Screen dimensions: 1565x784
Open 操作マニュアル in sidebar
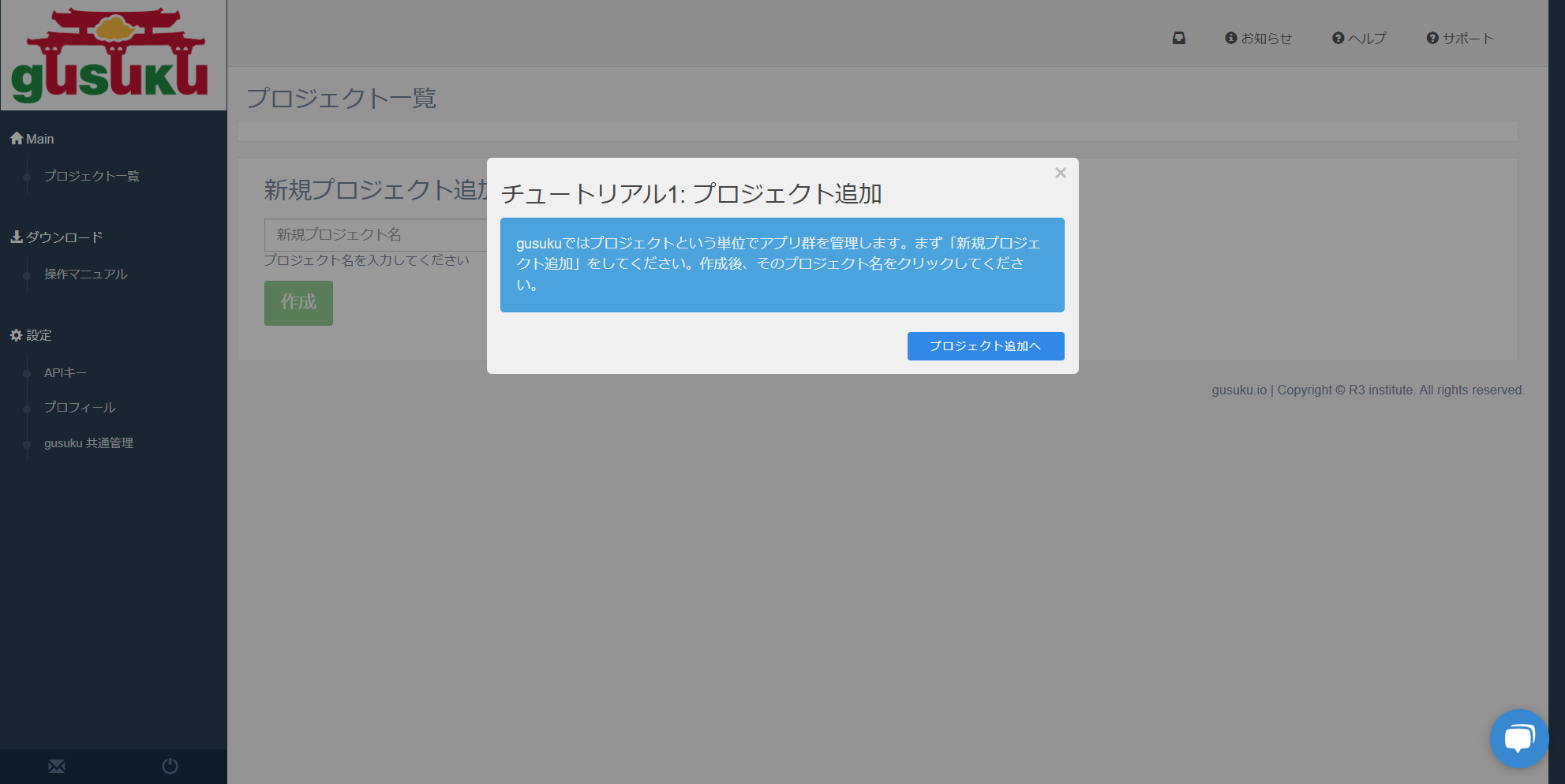(85, 274)
